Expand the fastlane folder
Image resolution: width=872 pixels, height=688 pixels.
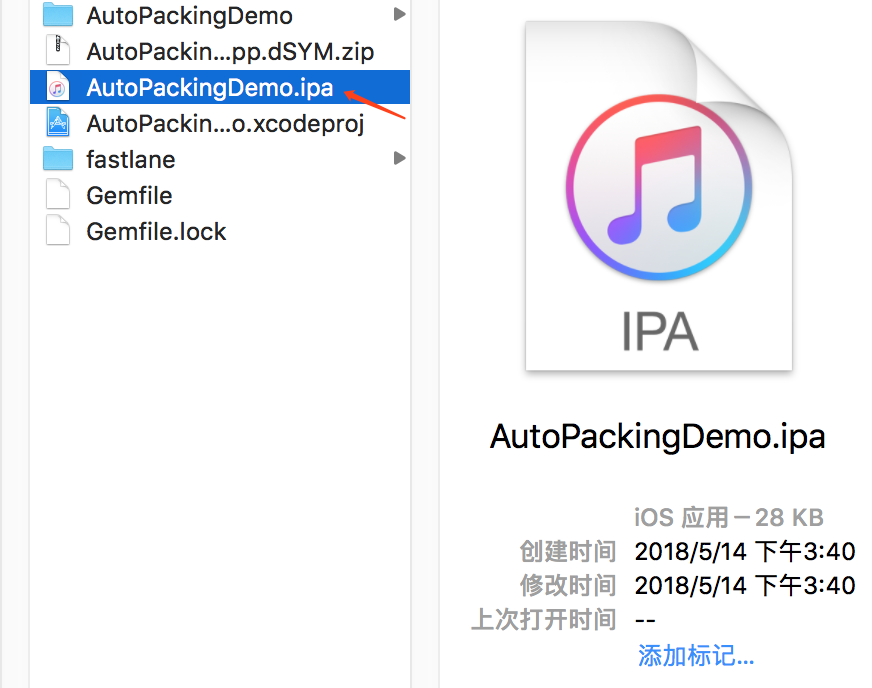(x=398, y=159)
